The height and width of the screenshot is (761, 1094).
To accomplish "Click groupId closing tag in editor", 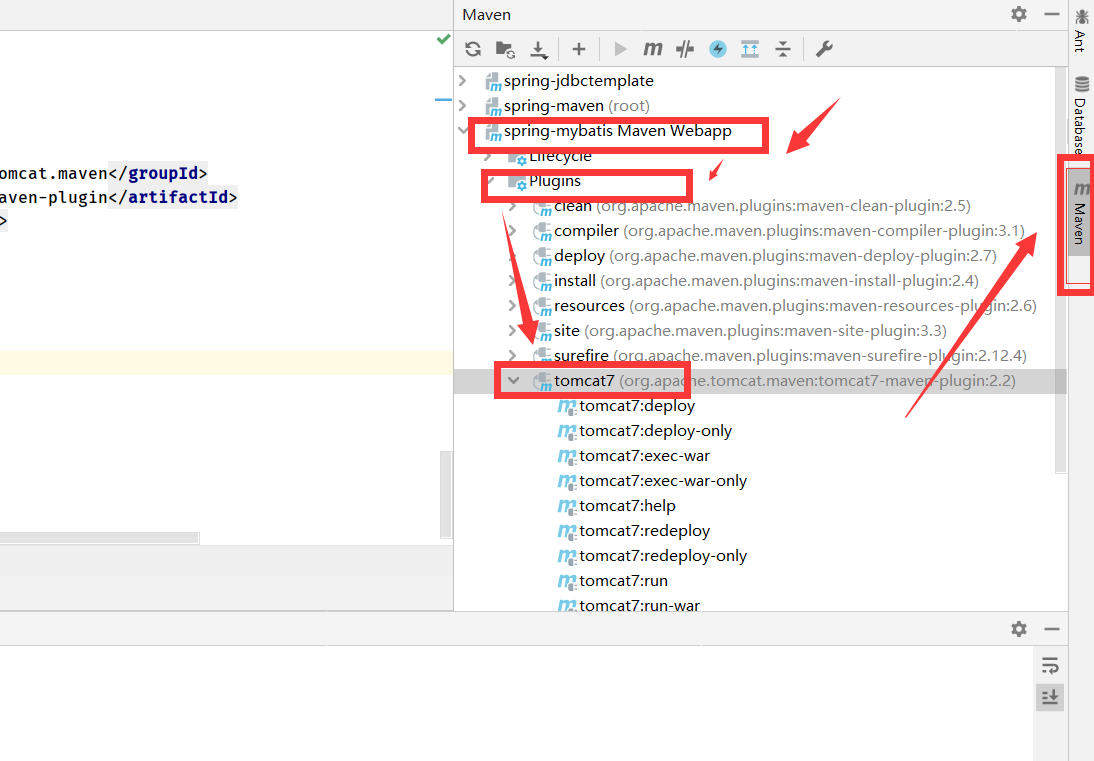I will pyautogui.click(x=158, y=173).
